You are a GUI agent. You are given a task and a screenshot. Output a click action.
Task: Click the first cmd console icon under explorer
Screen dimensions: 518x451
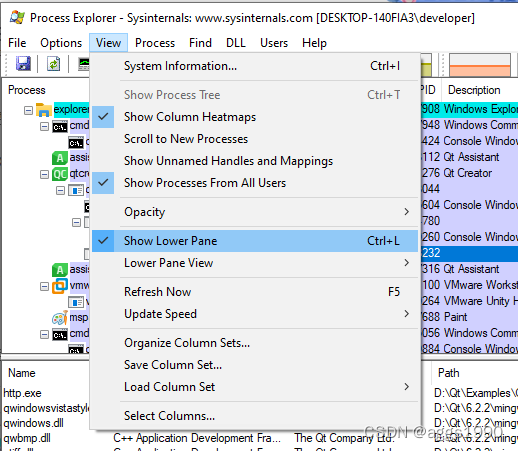[60, 127]
